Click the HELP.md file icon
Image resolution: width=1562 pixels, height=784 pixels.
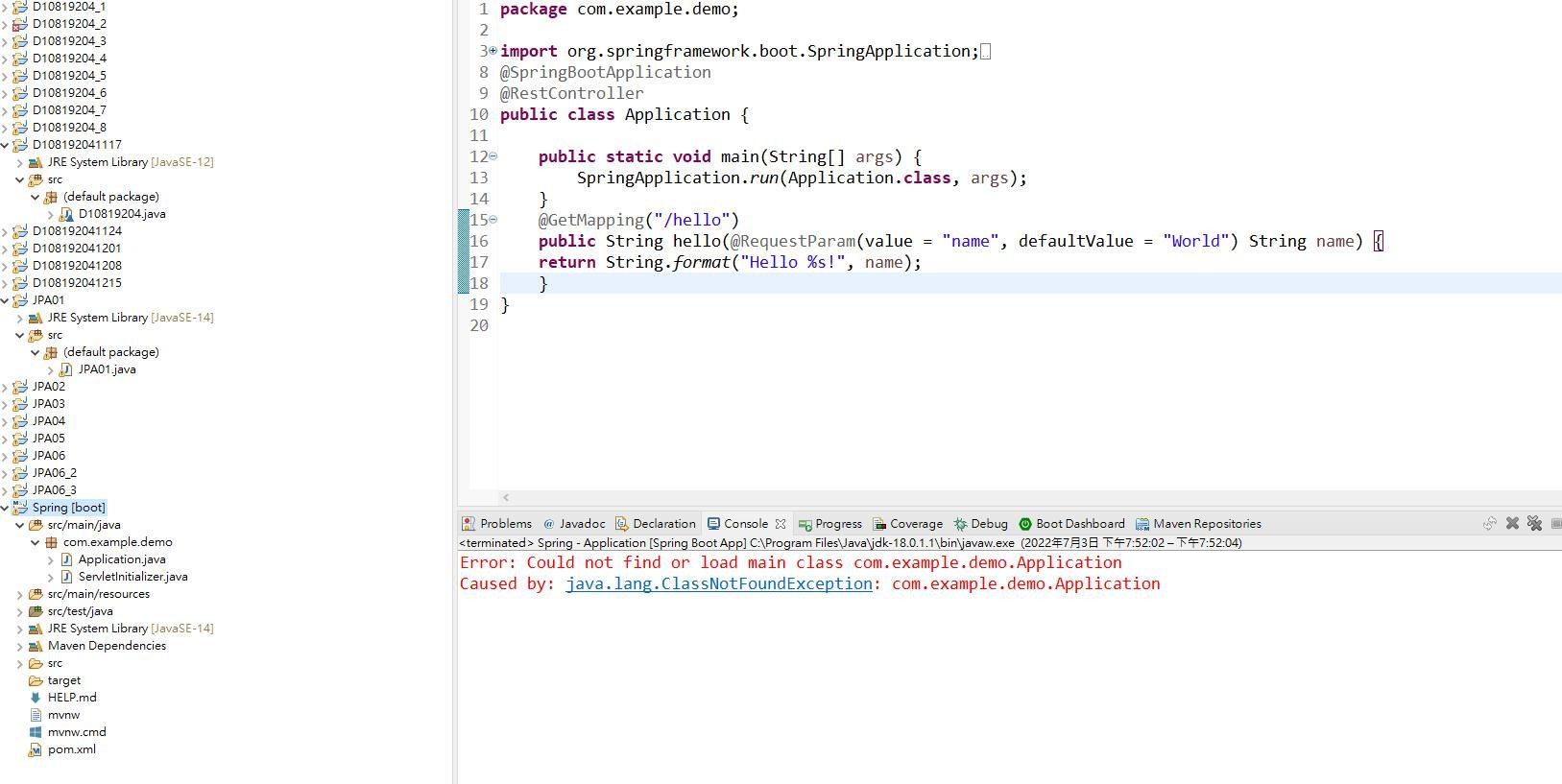point(36,698)
